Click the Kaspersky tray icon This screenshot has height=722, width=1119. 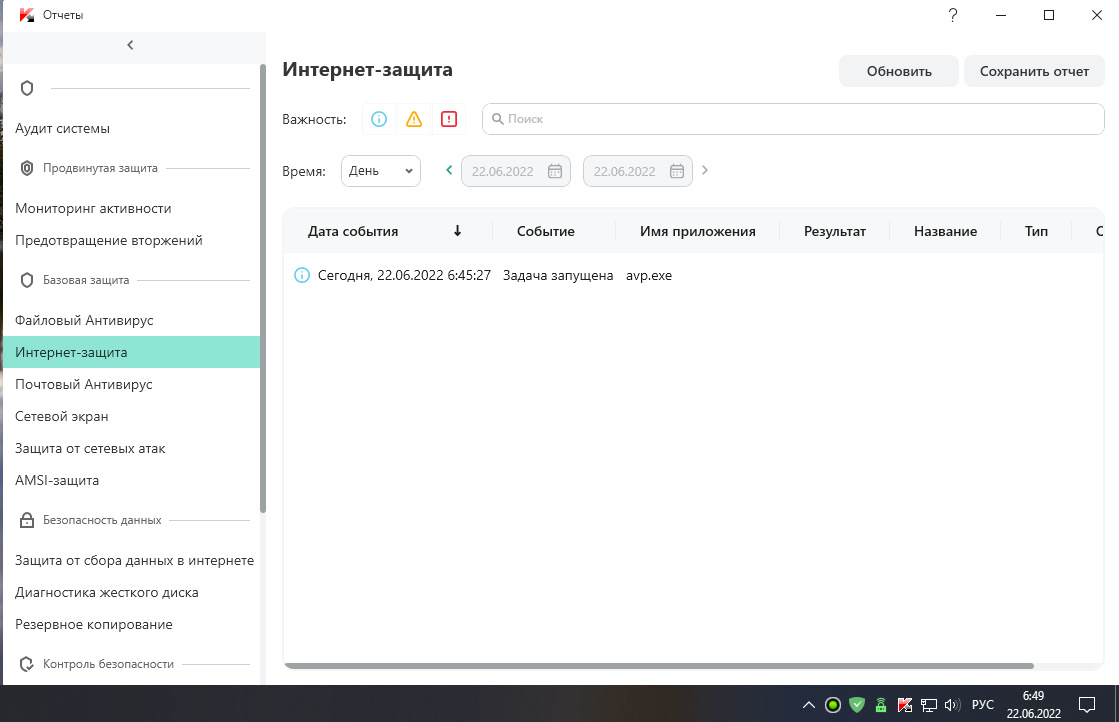coord(905,705)
